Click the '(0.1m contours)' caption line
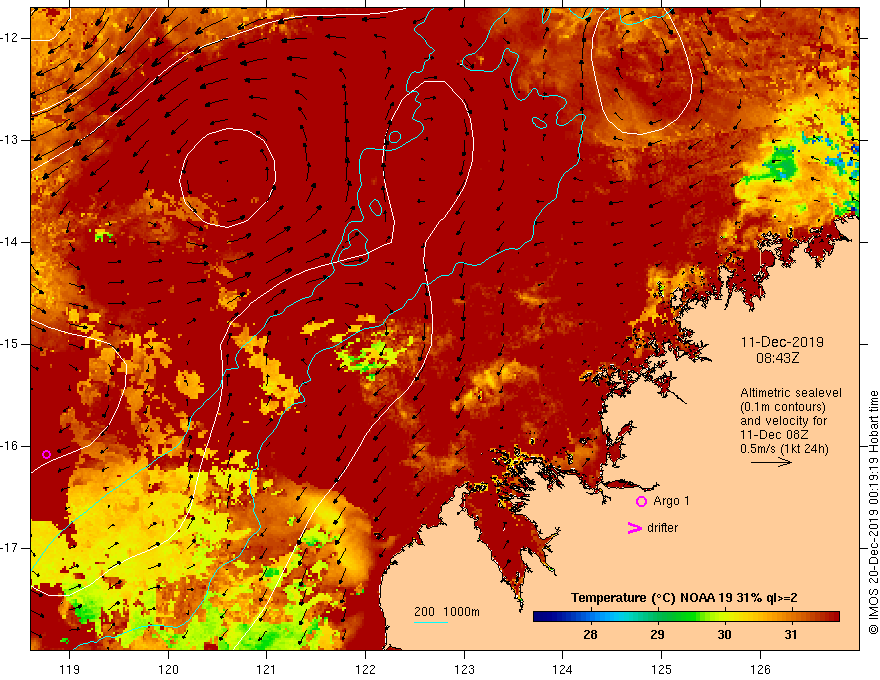 783,407
